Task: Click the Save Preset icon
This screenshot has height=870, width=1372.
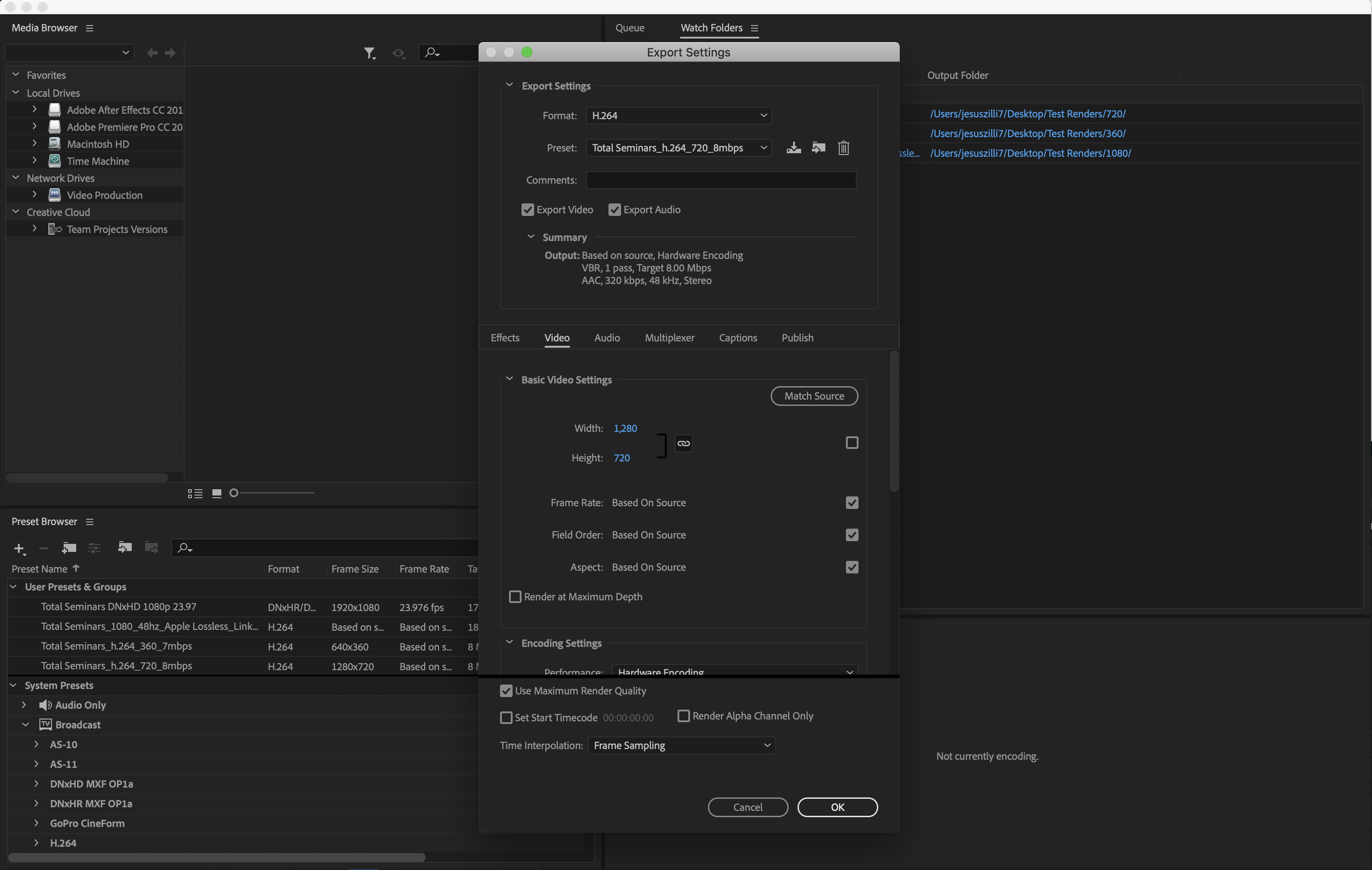Action: 793,147
